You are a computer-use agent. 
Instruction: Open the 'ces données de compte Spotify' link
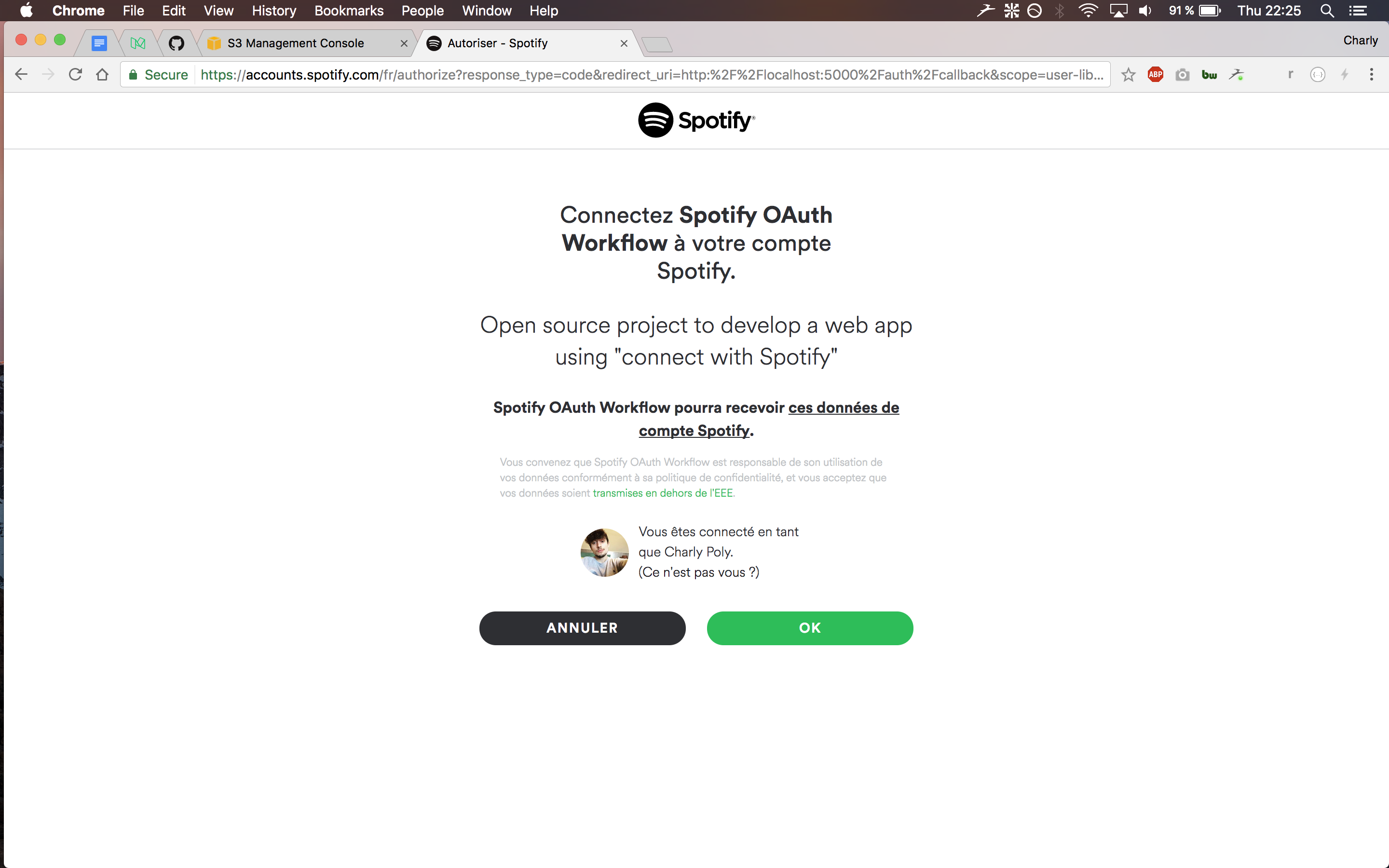[x=843, y=407]
